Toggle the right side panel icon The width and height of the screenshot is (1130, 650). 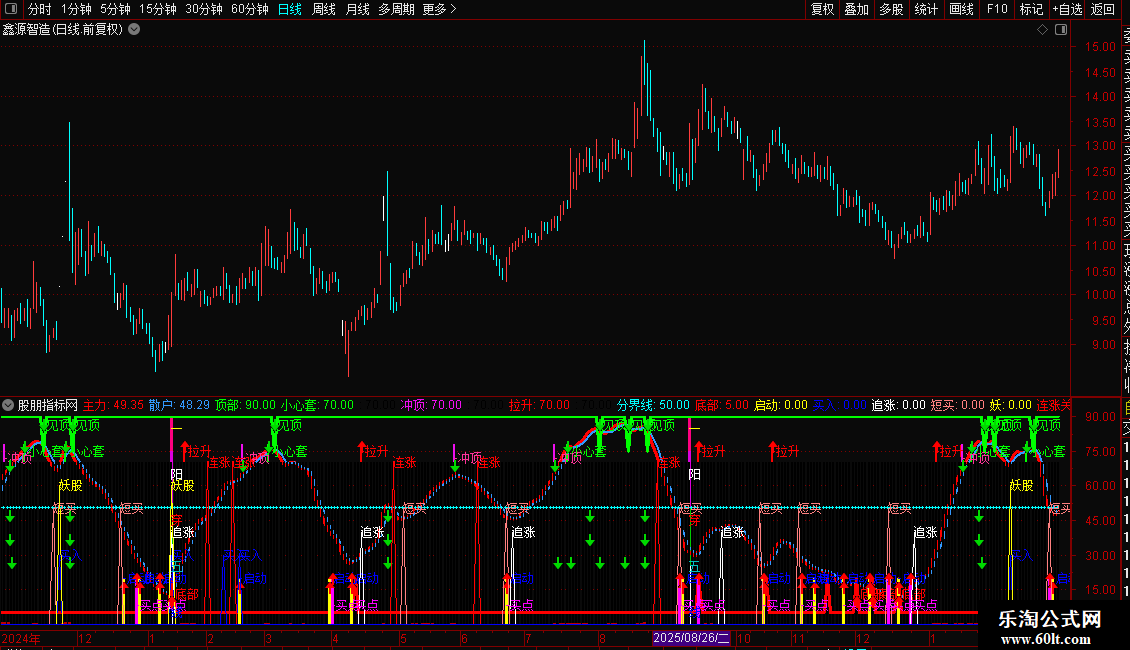[1061, 30]
